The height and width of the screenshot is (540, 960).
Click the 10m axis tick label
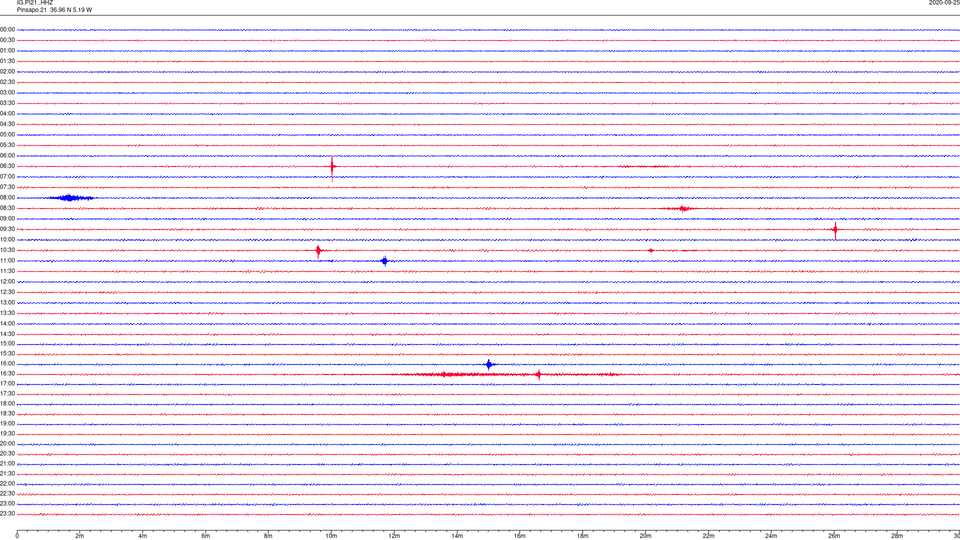tap(331, 536)
